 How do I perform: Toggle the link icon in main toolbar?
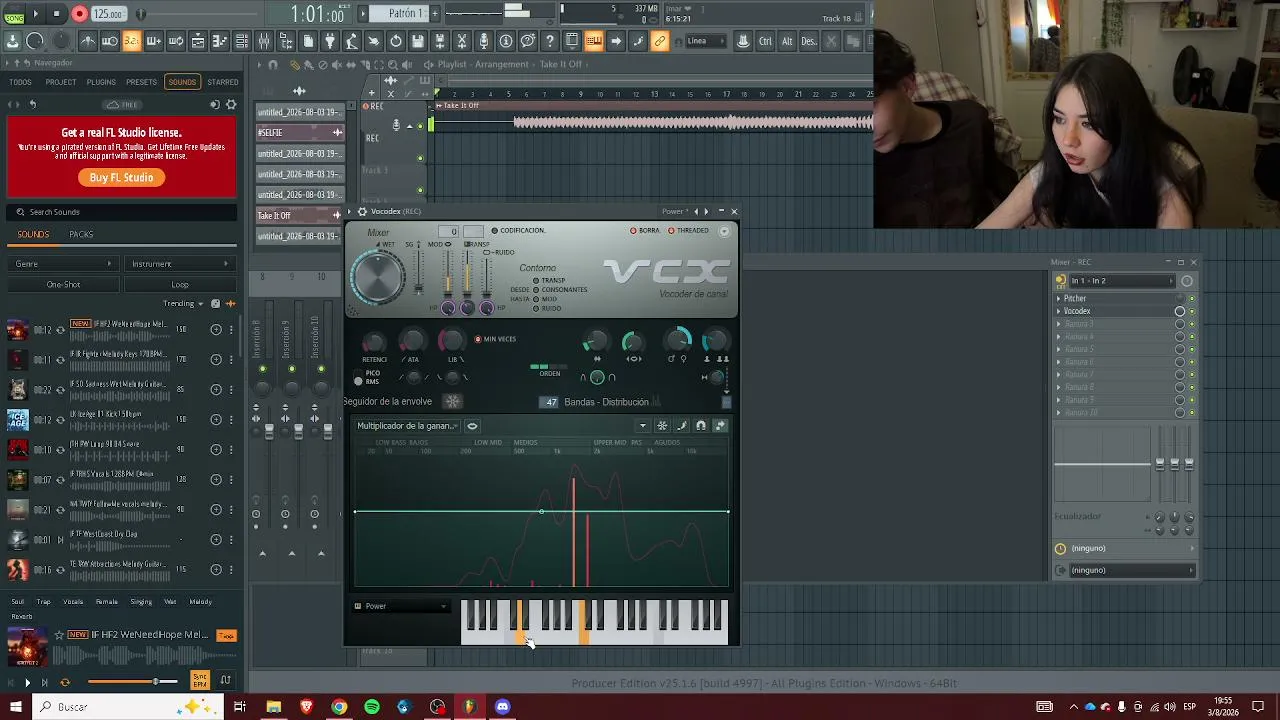[x=660, y=41]
